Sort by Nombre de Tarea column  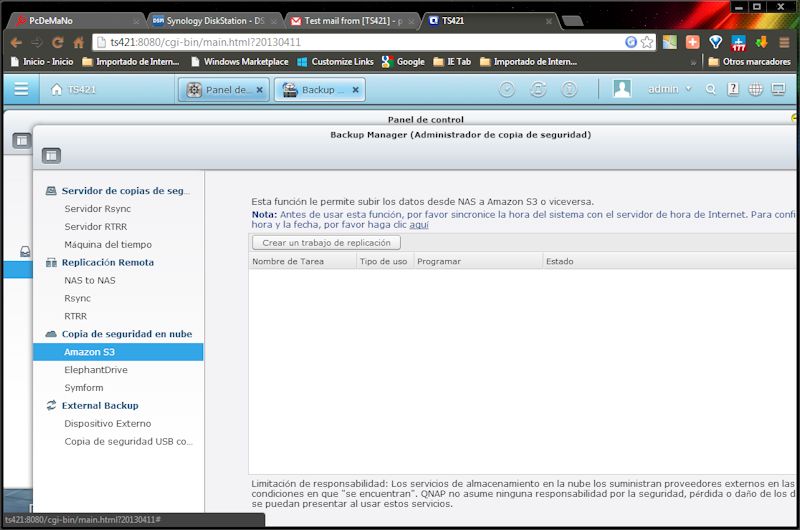(303, 261)
